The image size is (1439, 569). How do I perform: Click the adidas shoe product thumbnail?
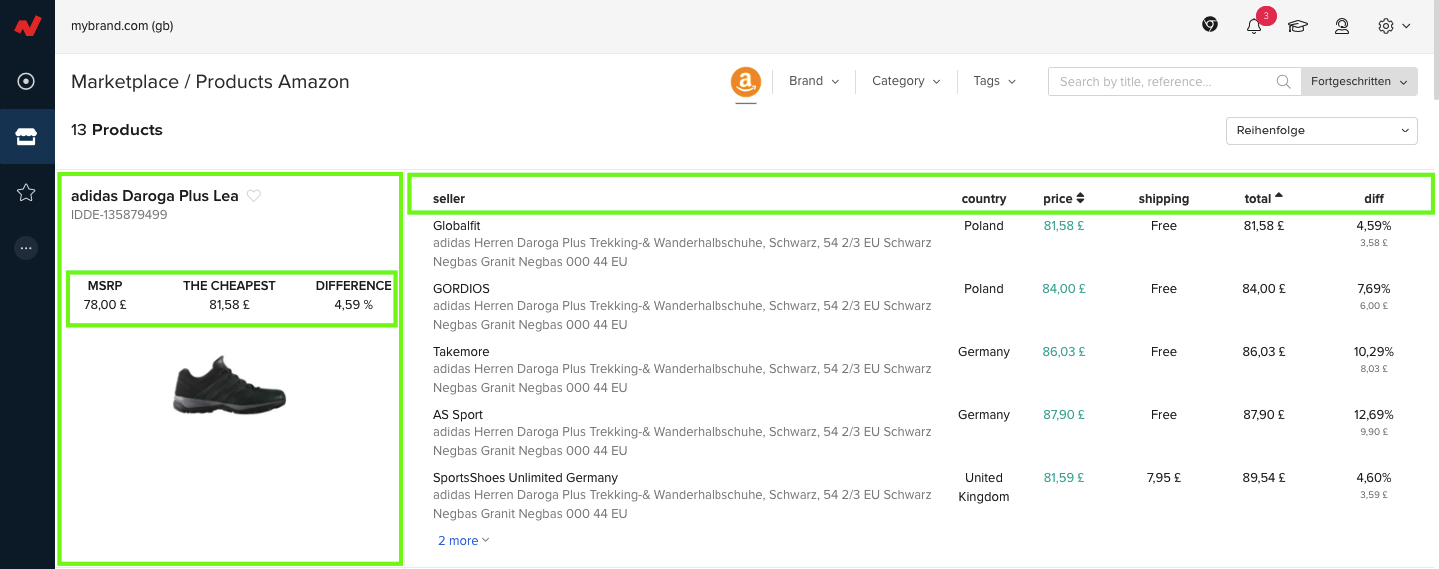pyautogui.click(x=230, y=385)
